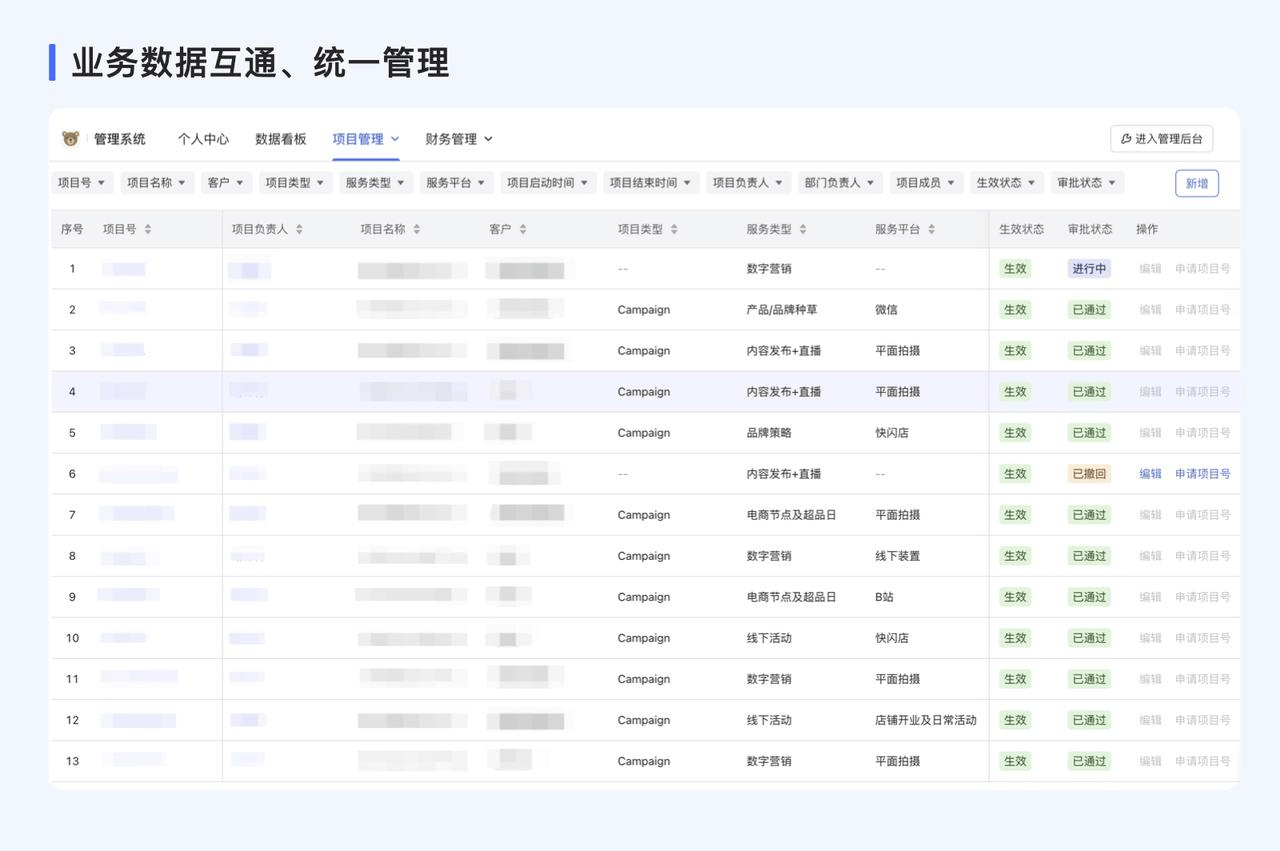Click 序号 column header
Image resolution: width=1280 pixels, height=851 pixels.
(72, 229)
